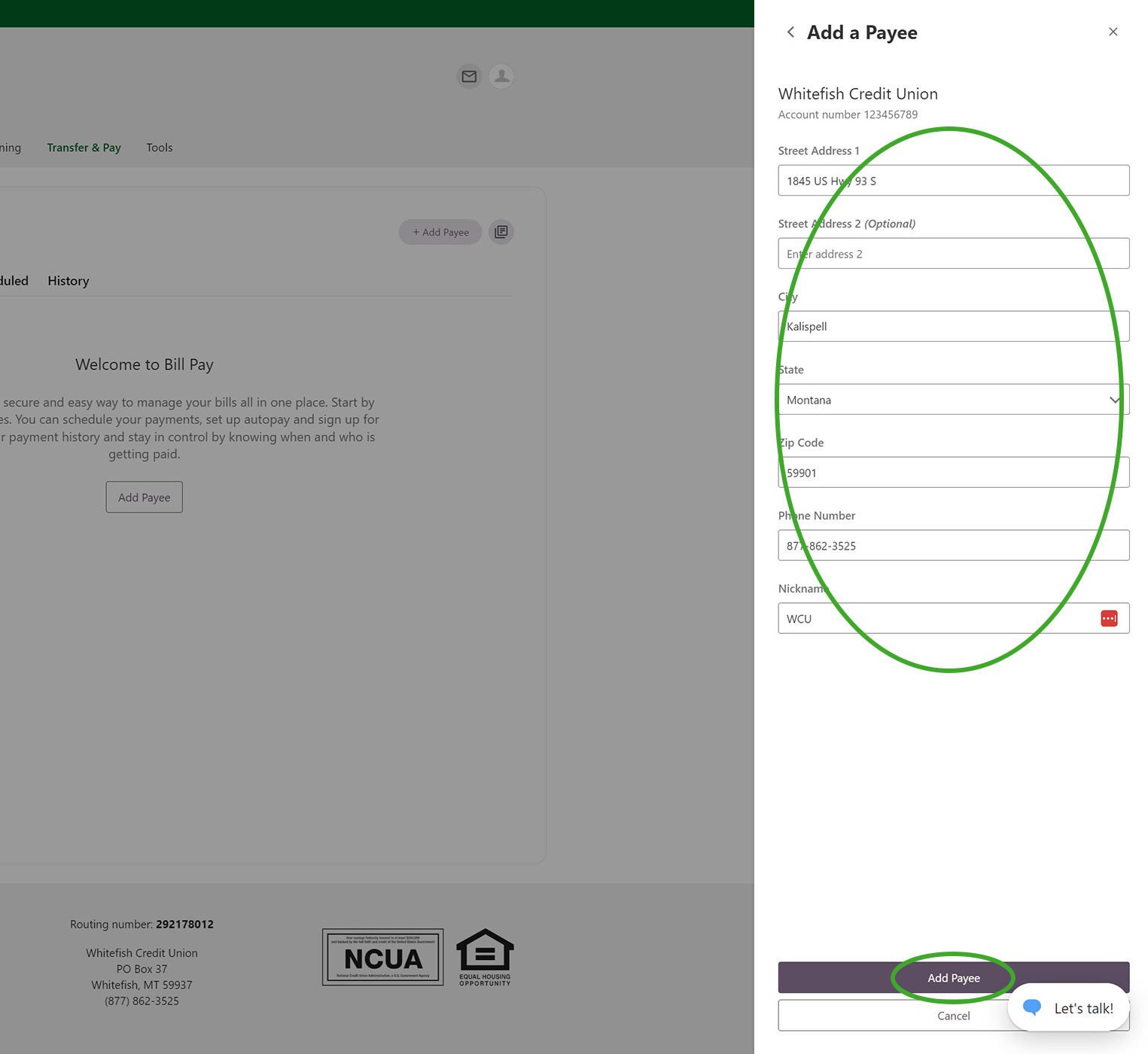This screenshot has height=1054, width=1148.
Task: Open the user profile icon
Action: [501, 76]
